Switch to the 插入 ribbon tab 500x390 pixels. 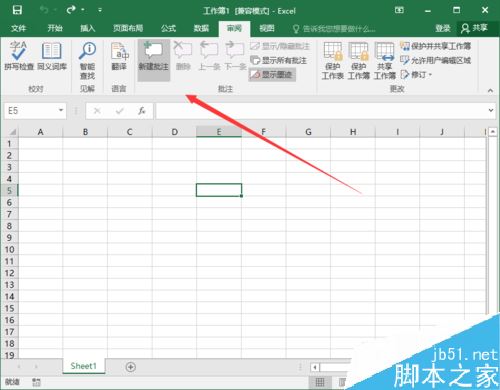coord(88,28)
